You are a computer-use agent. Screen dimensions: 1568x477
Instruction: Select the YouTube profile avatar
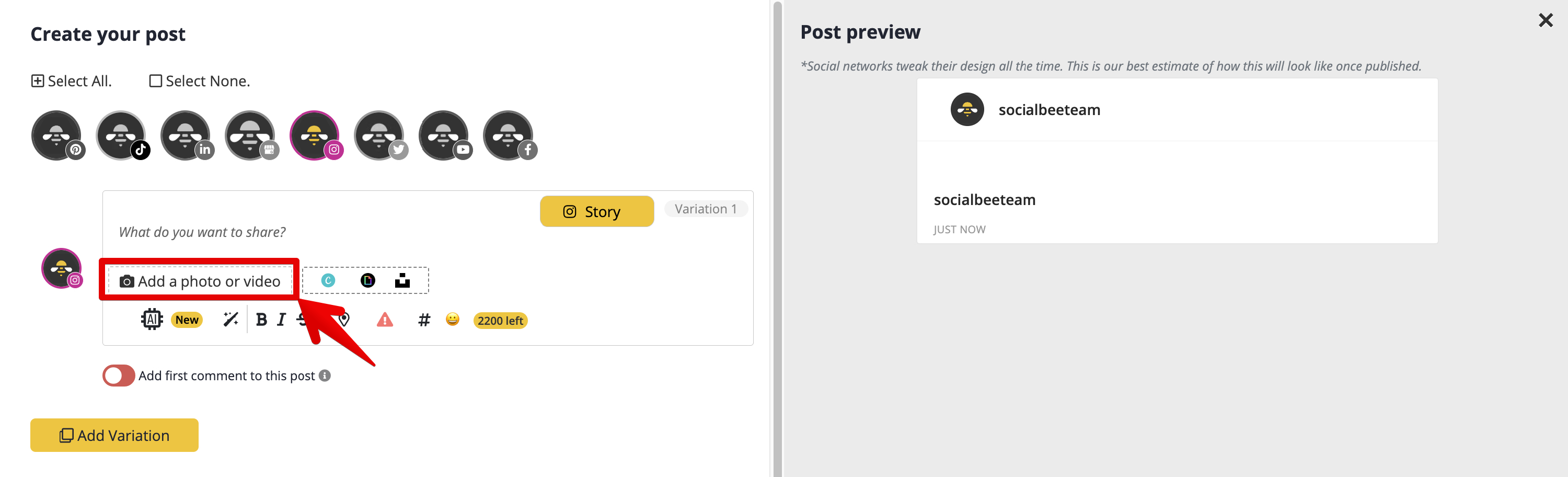click(x=444, y=135)
